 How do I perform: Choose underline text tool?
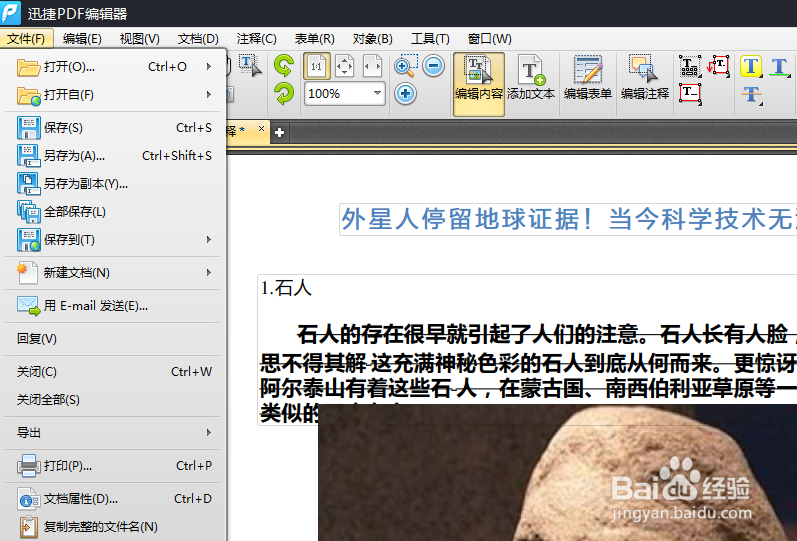pyautogui.click(x=780, y=66)
